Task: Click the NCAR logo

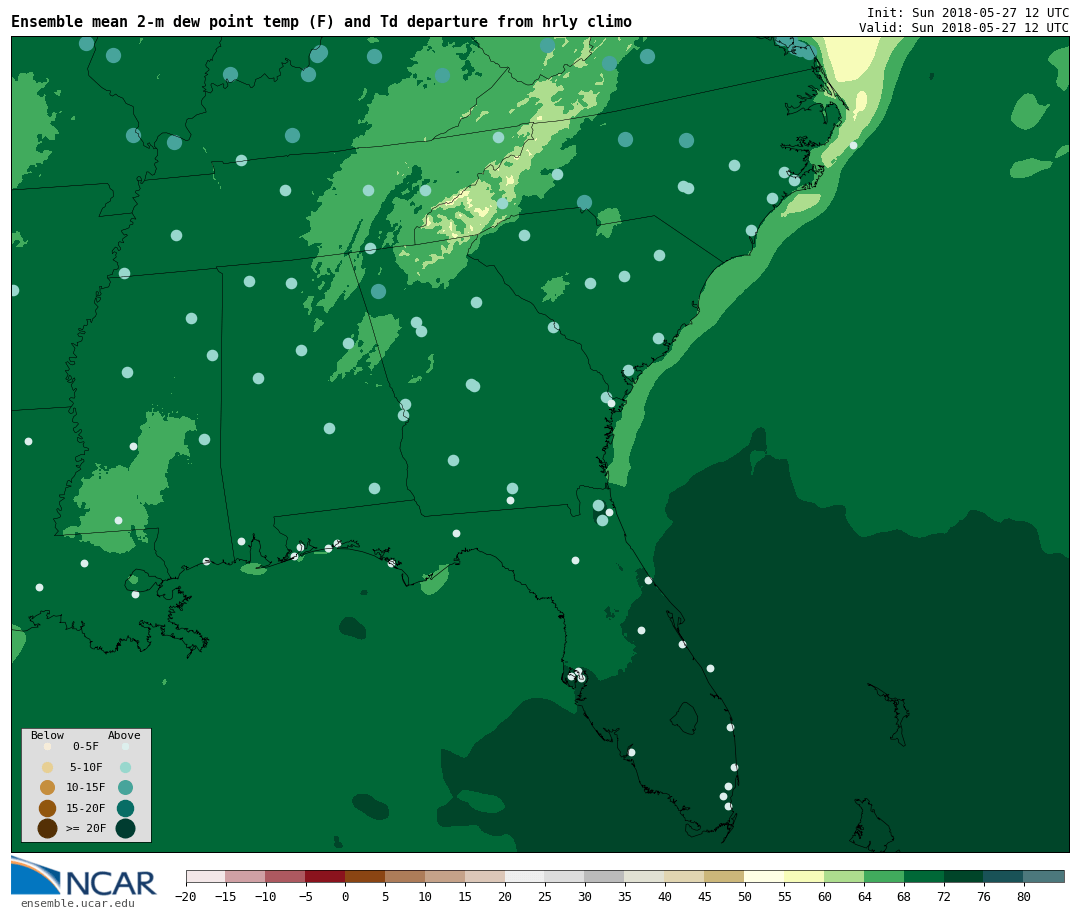Action: 83,876
